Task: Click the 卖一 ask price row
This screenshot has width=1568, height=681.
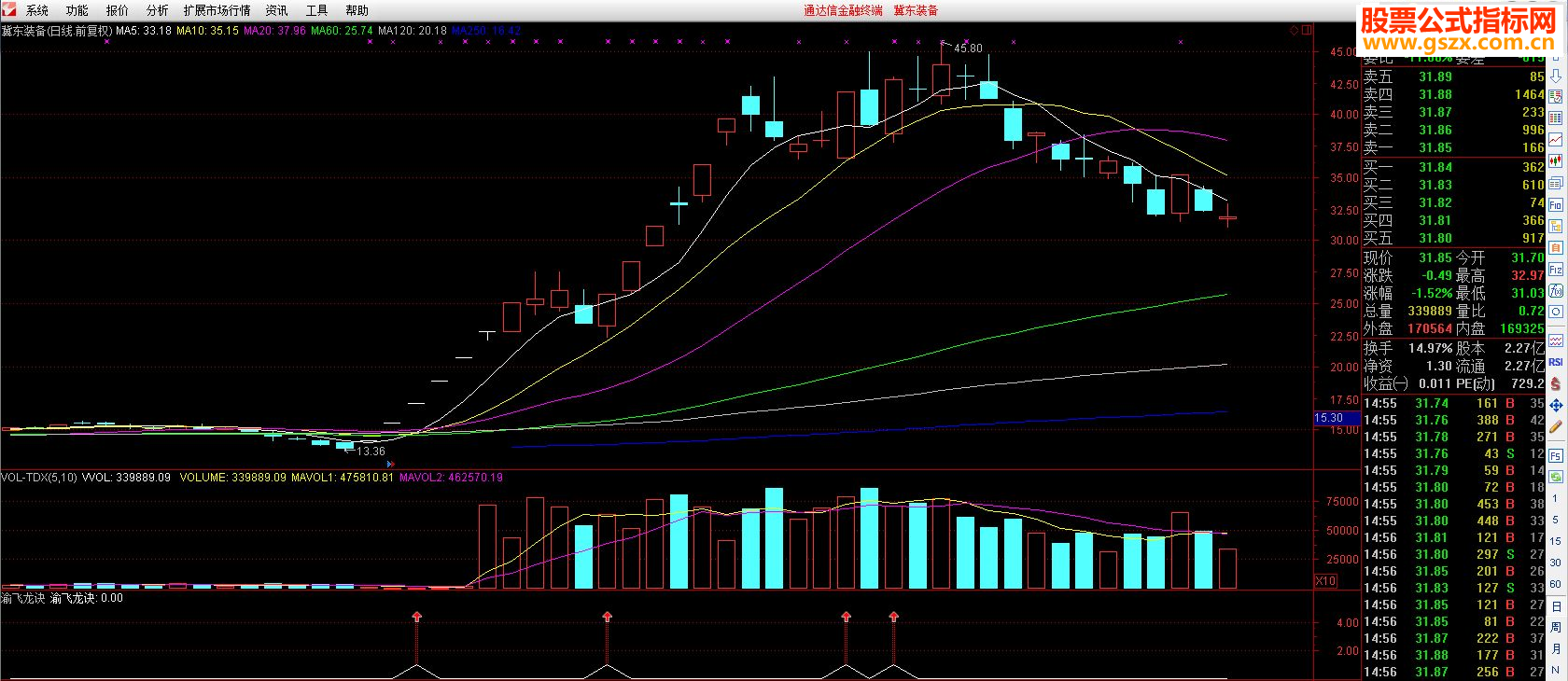Action: 1453,147
